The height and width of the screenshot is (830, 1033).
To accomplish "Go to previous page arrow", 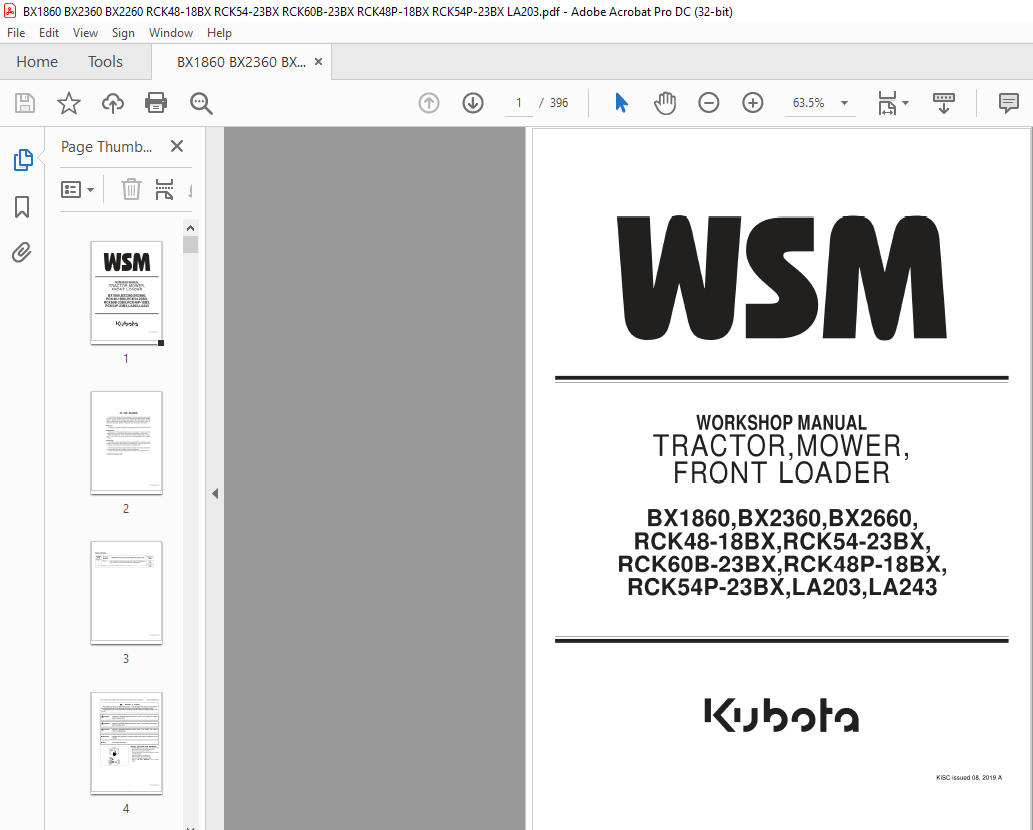I will (x=429, y=103).
